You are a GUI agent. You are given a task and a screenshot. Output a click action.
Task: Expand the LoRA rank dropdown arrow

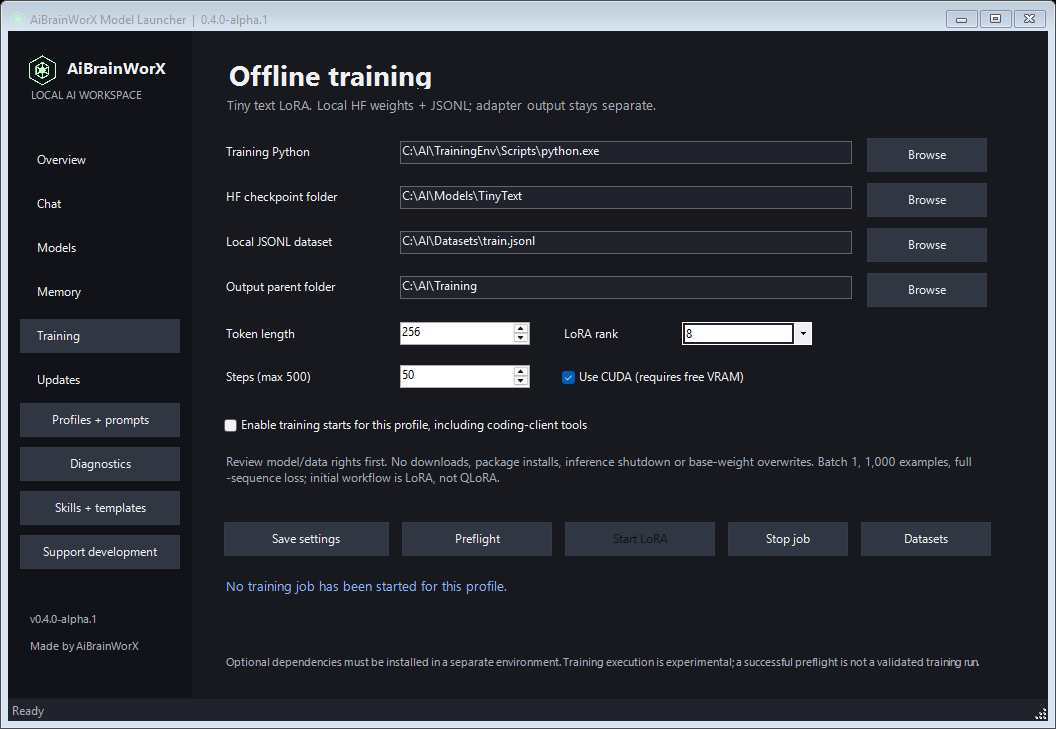803,334
